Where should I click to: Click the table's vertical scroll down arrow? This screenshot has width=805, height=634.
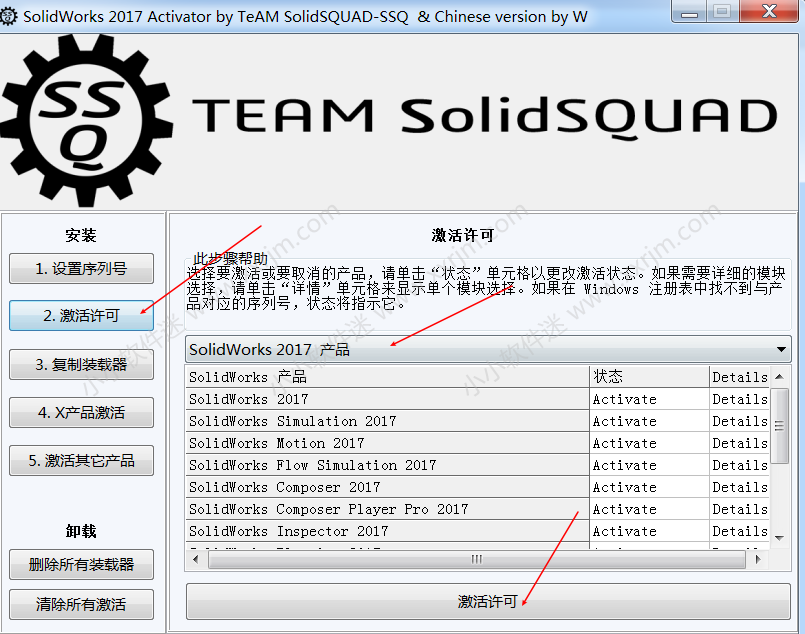(x=781, y=538)
